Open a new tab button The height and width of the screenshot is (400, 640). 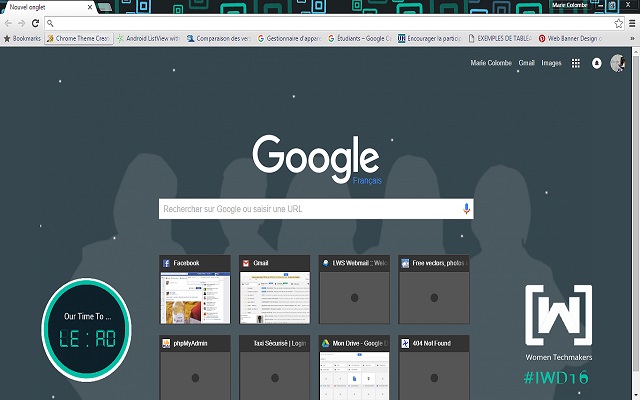click(104, 7)
